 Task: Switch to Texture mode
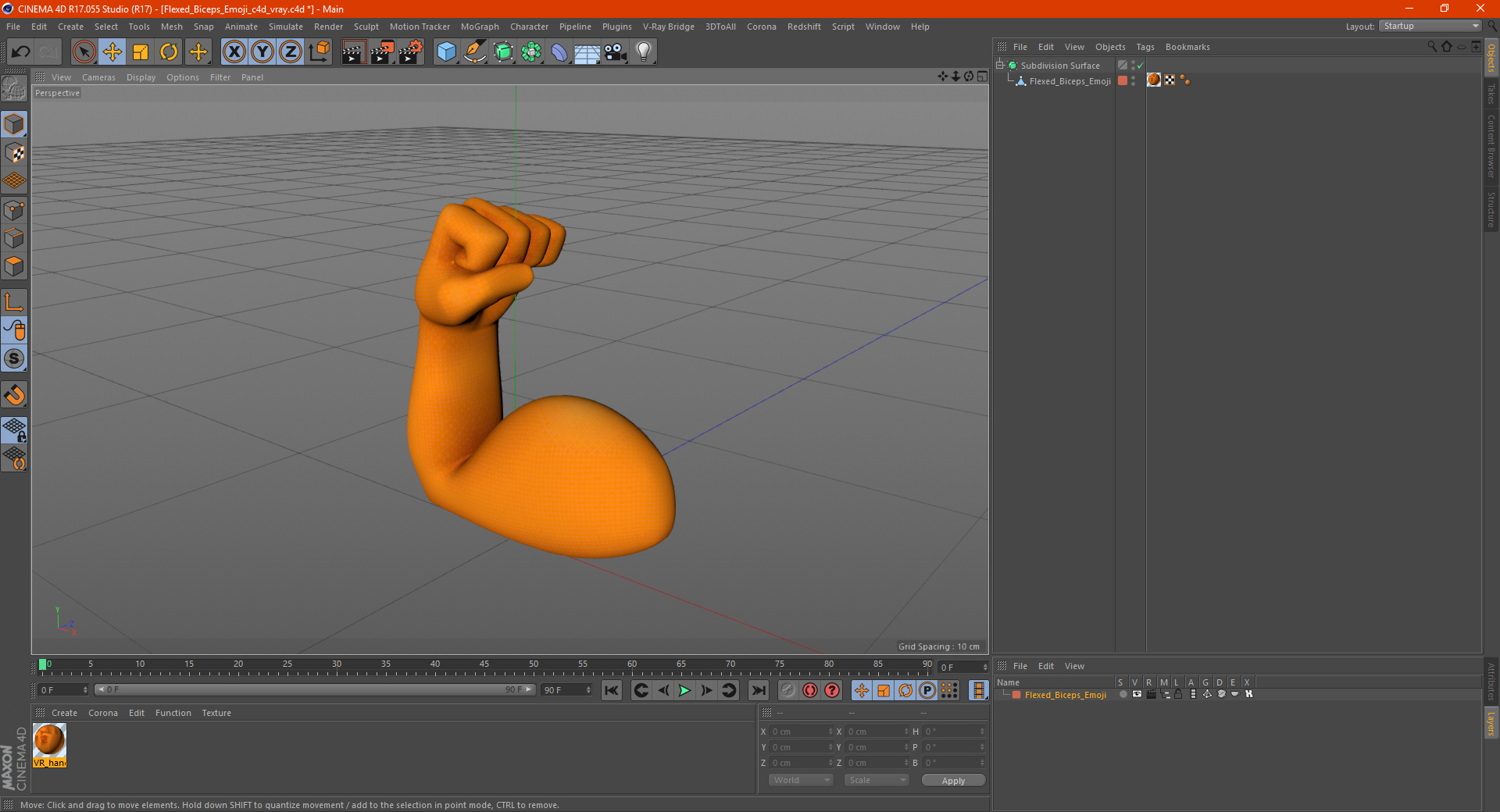tap(14, 153)
